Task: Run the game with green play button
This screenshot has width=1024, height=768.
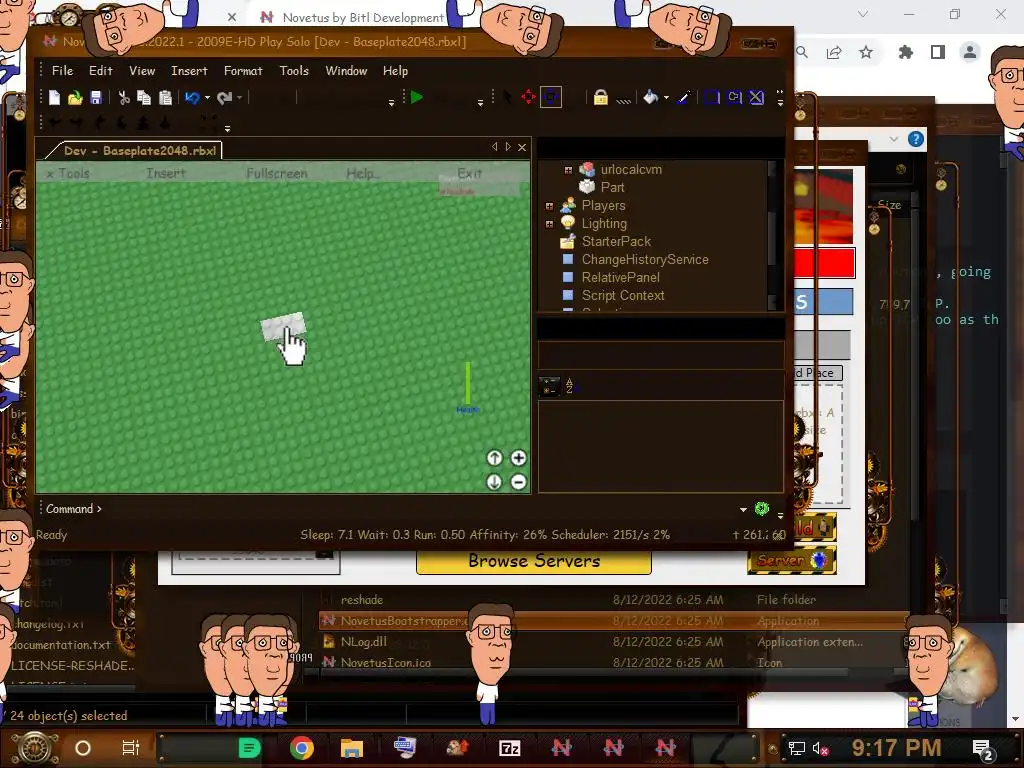Action: pos(417,97)
